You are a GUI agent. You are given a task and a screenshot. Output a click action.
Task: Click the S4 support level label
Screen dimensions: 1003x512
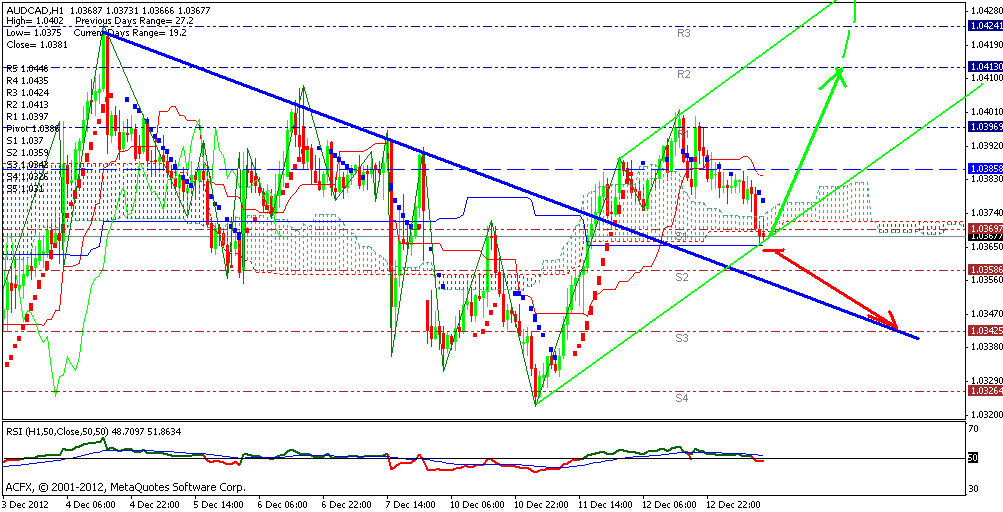(681, 398)
